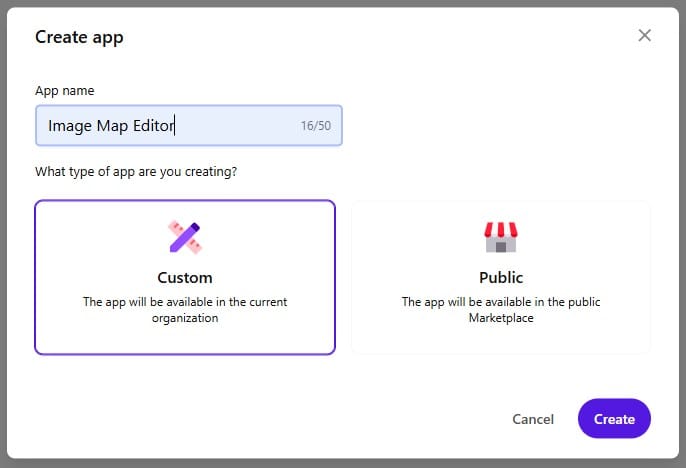Cancel the app creation
The image size is (686, 468).
[x=533, y=419]
